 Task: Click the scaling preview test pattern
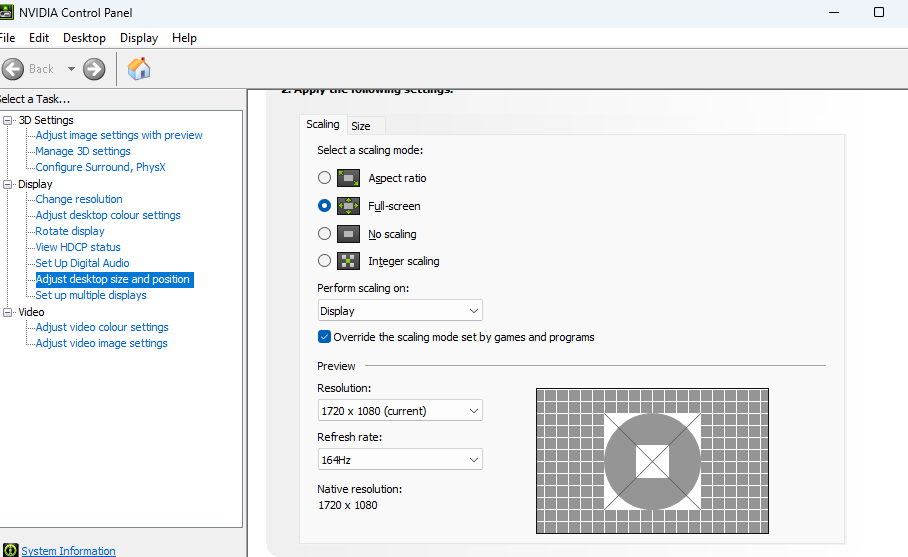coord(652,461)
